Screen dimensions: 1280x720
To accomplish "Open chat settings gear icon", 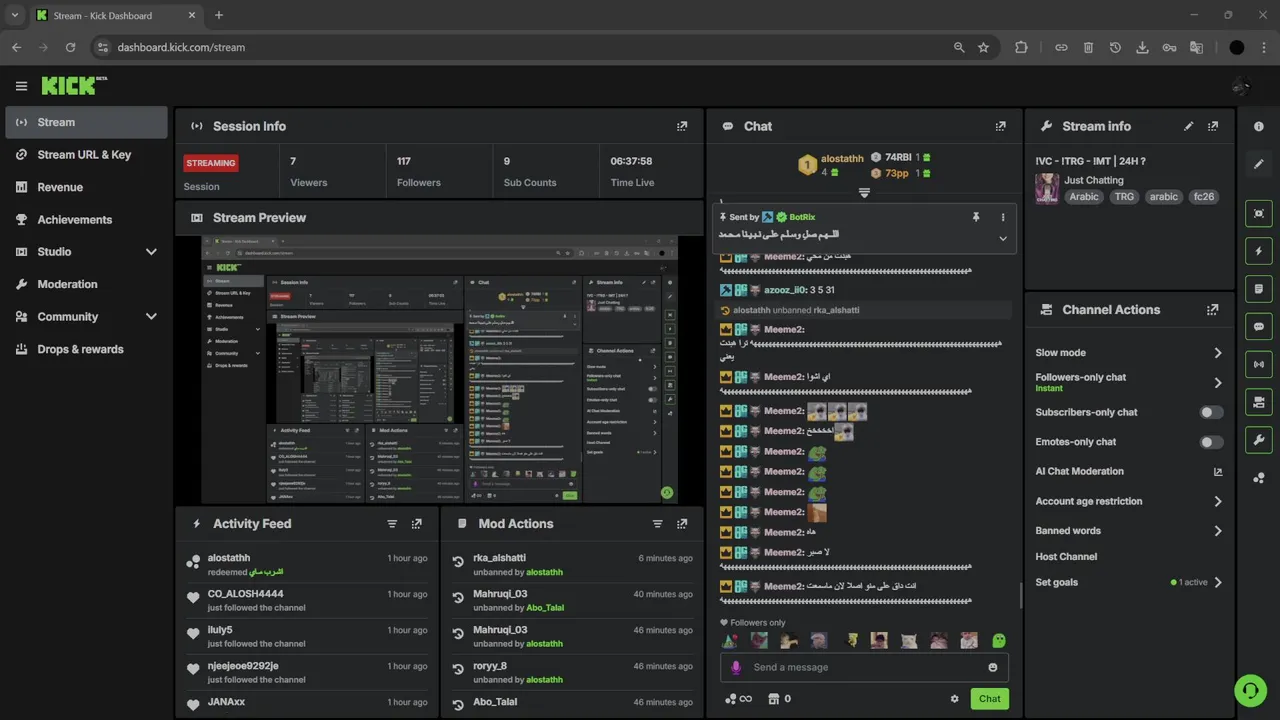I will 954,699.
